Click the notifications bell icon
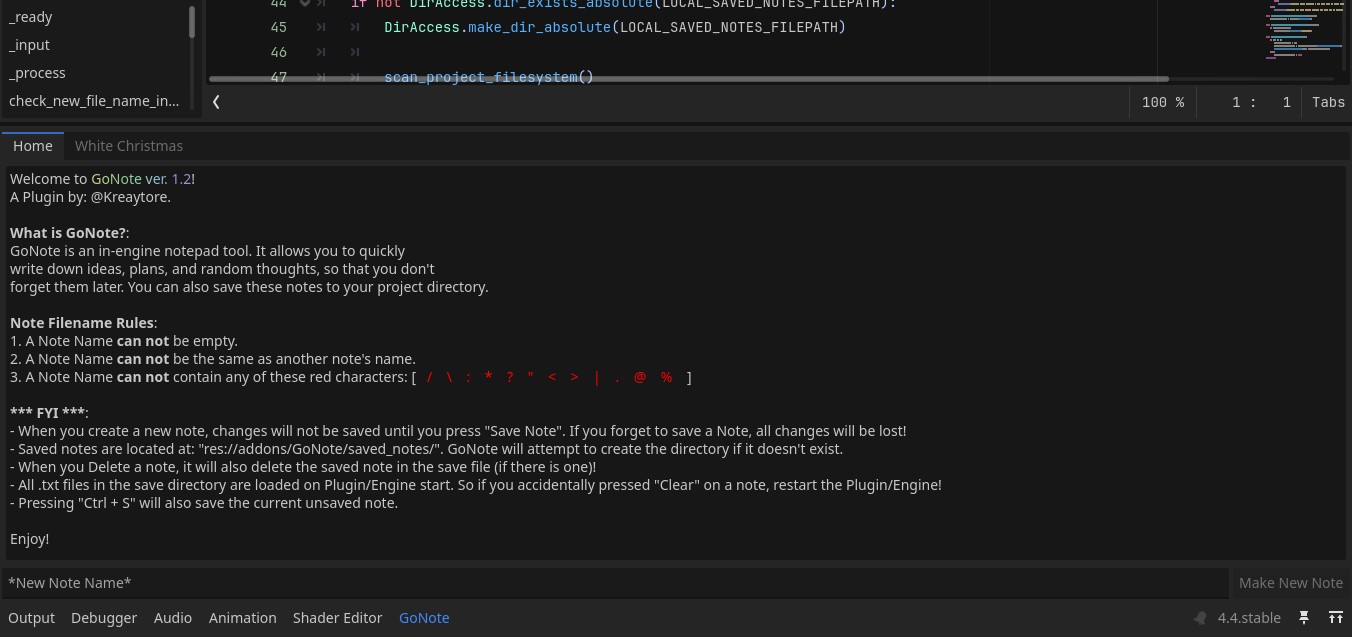The height and width of the screenshot is (637, 1352). [1201, 618]
